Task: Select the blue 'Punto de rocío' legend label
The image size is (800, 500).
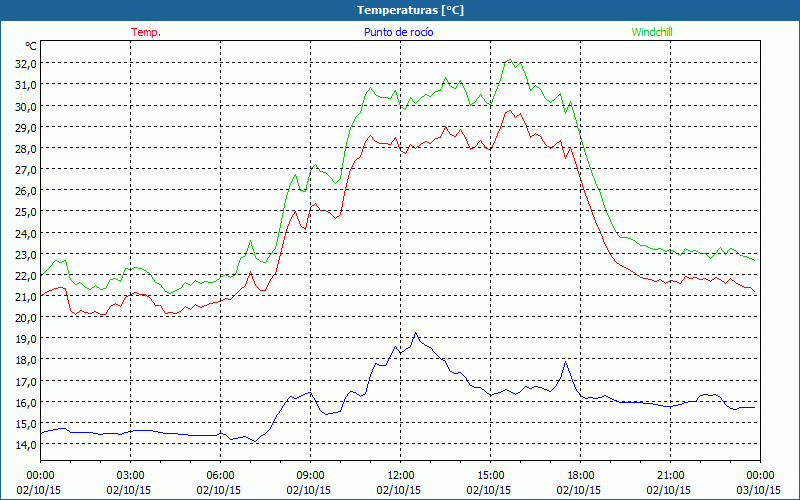Action: (x=398, y=32)
